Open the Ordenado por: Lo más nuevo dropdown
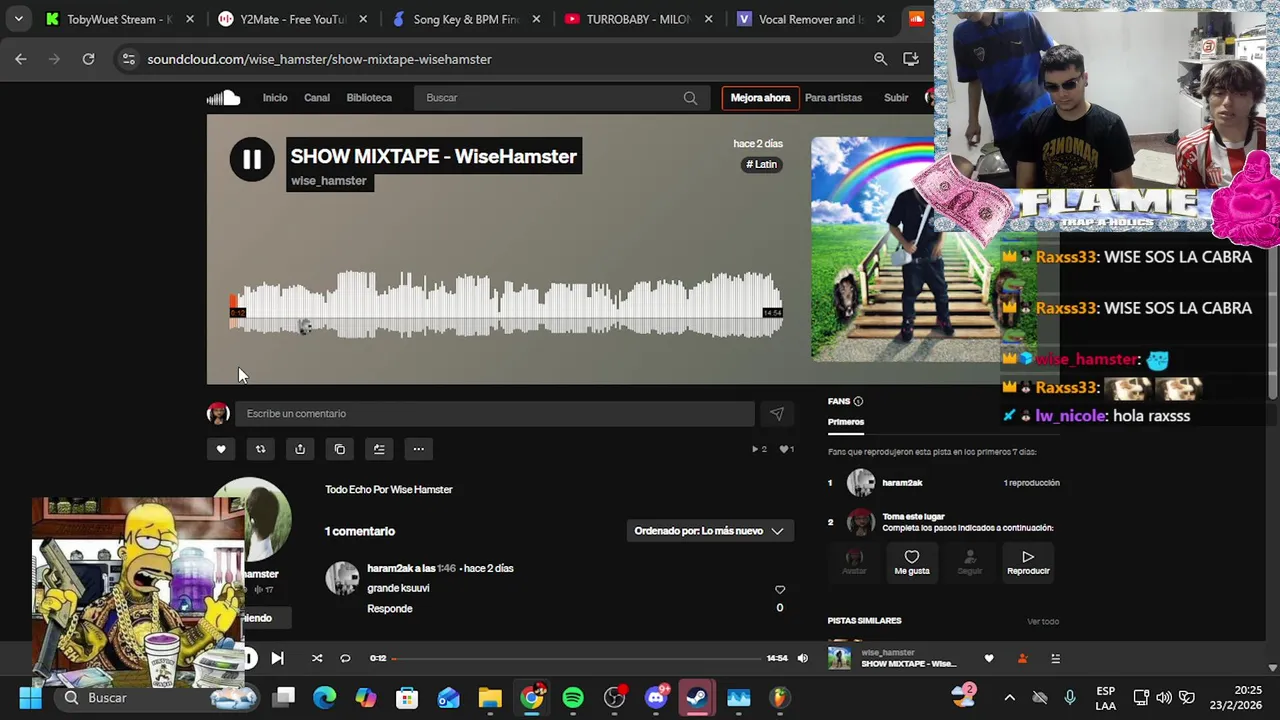This screenshot has height=720, width=1280. click(x=709, y=531)
